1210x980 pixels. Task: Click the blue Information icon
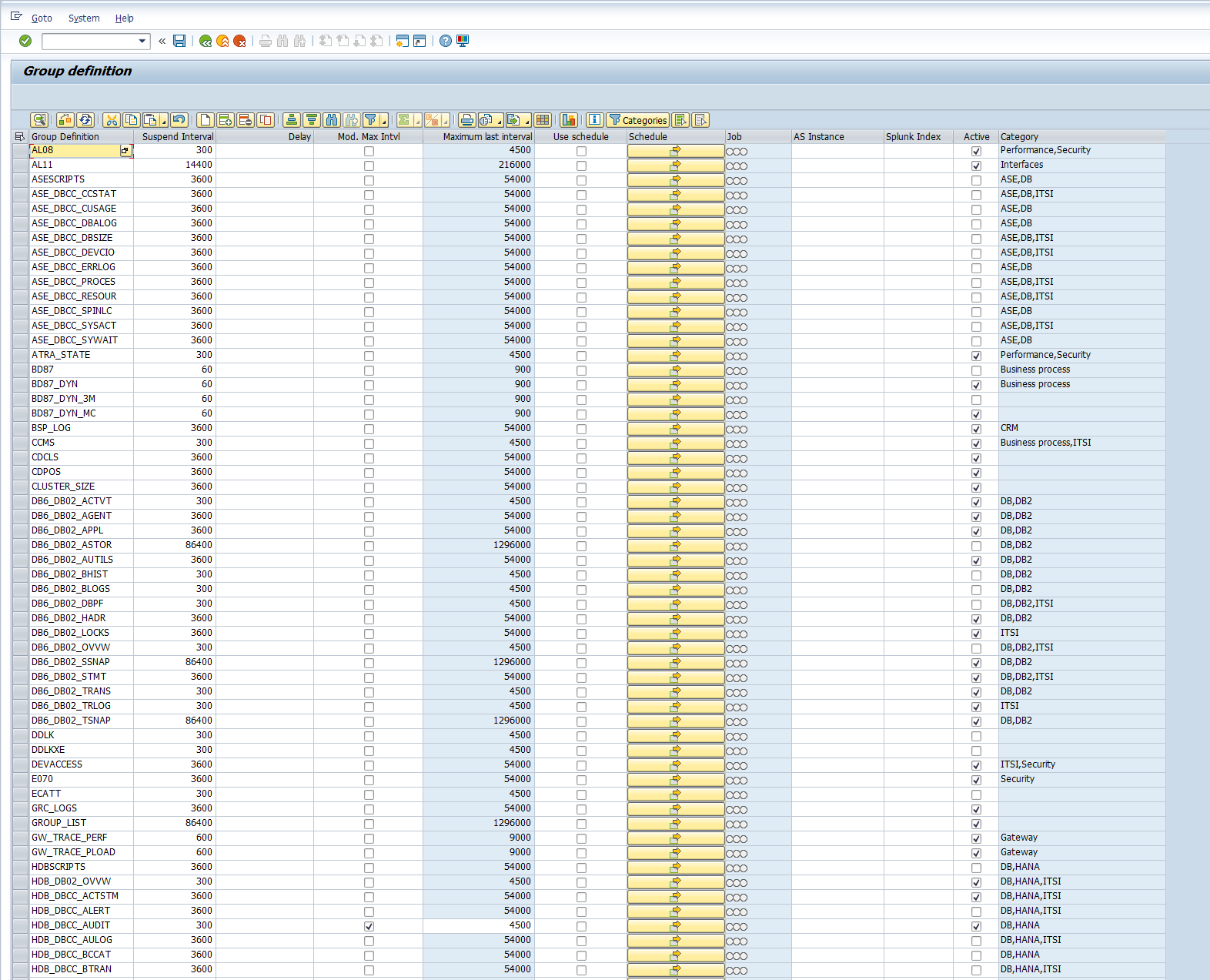click(594, 120)
